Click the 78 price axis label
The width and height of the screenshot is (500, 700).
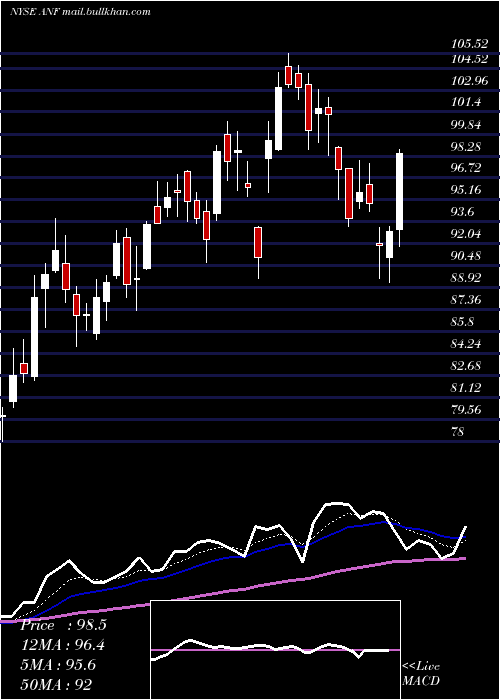pyautogui.click(x=458, y=431)
